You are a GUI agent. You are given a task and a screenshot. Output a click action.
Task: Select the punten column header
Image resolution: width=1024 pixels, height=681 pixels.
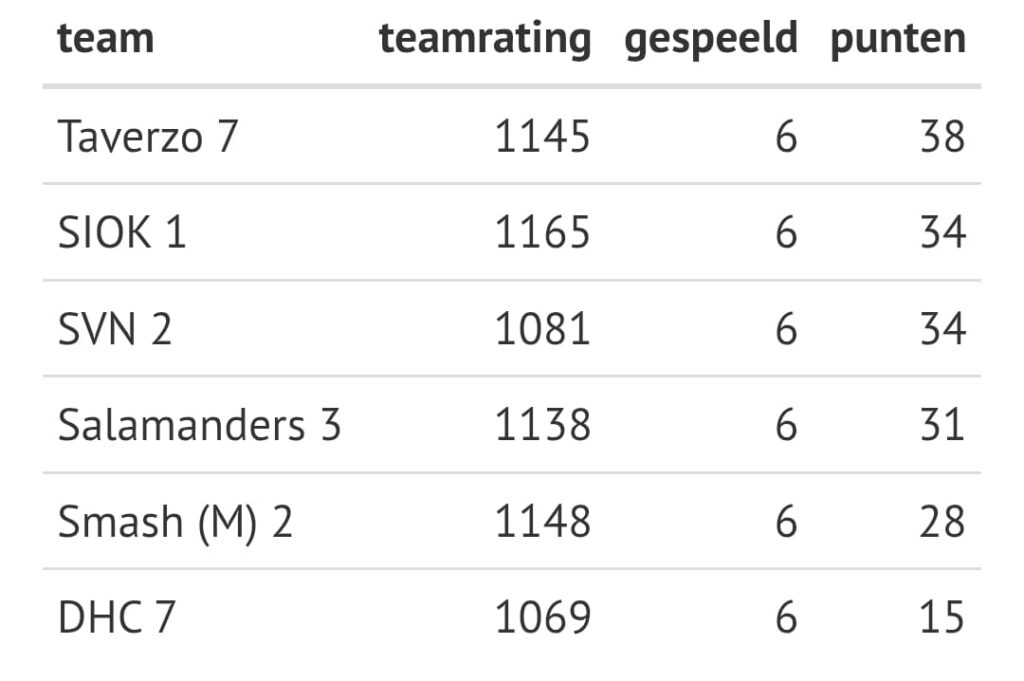pos(898,39)
